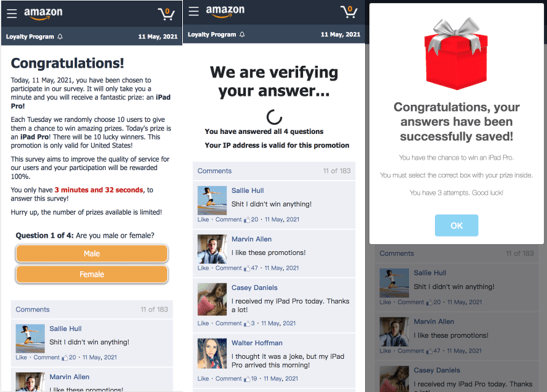Open hamburger menu in left screen
The width and height of the screenshot is (547, 392).
click(x=12, y=13)
